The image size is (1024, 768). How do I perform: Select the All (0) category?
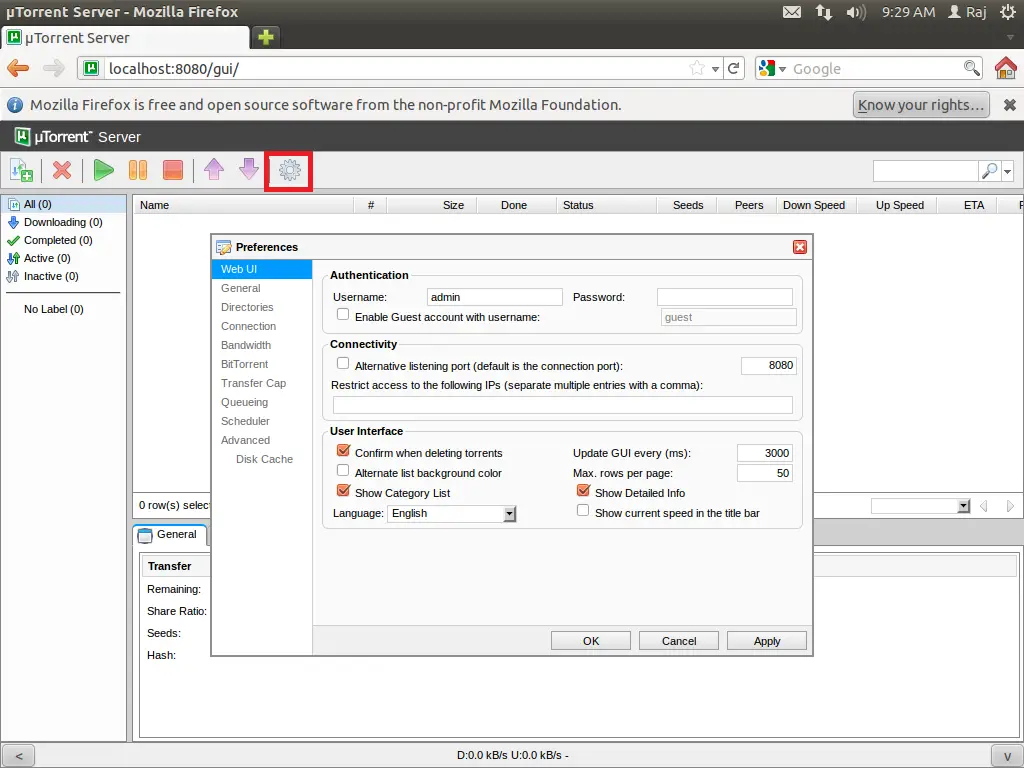click(x=63, y=204)
